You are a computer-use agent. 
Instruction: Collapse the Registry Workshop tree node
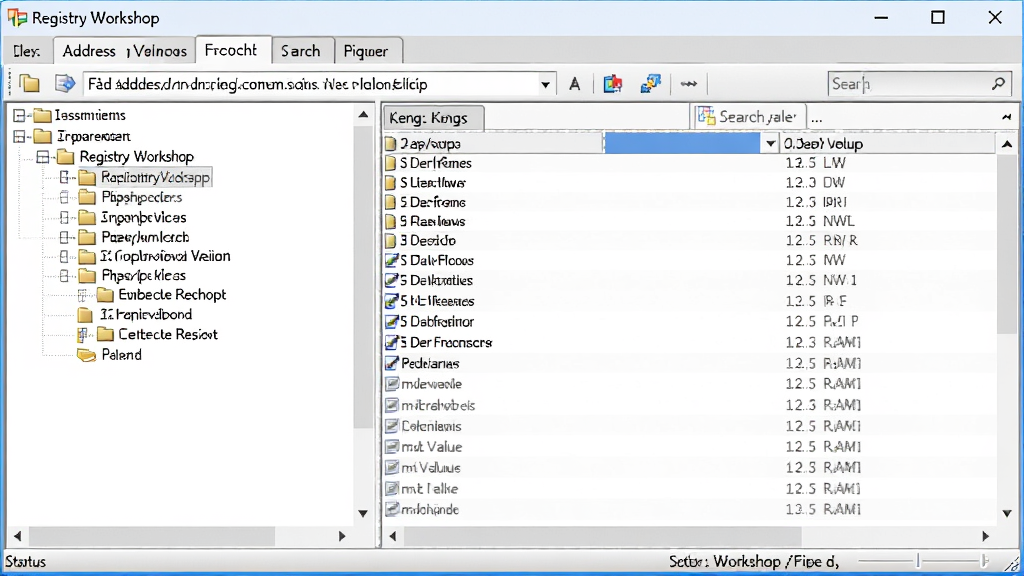coord(42,157)
